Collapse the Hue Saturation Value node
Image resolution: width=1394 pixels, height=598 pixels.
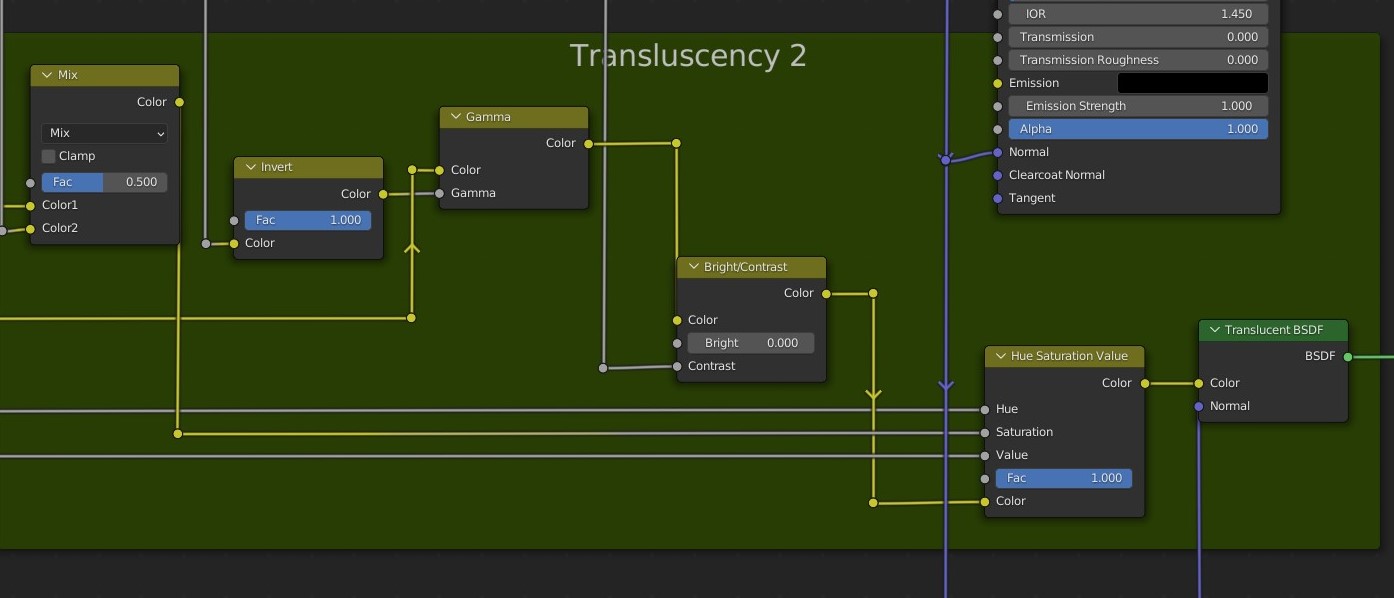point(1000,356)
